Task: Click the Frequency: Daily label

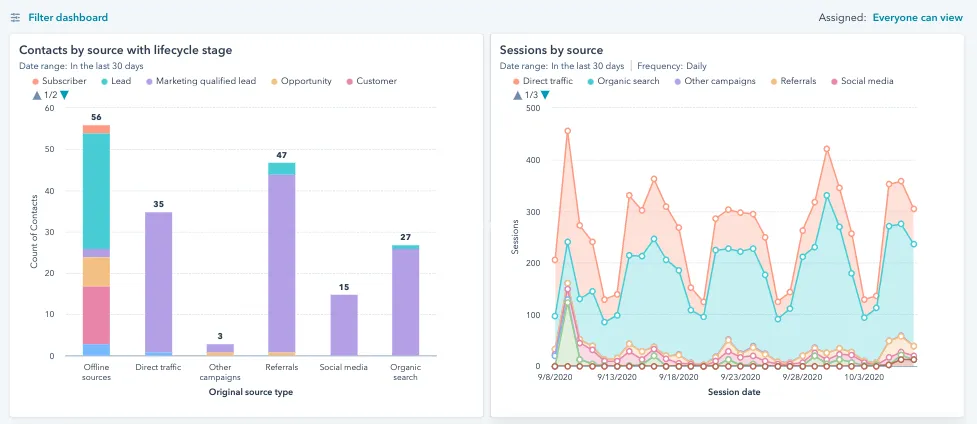Action: tap(672, 65)
